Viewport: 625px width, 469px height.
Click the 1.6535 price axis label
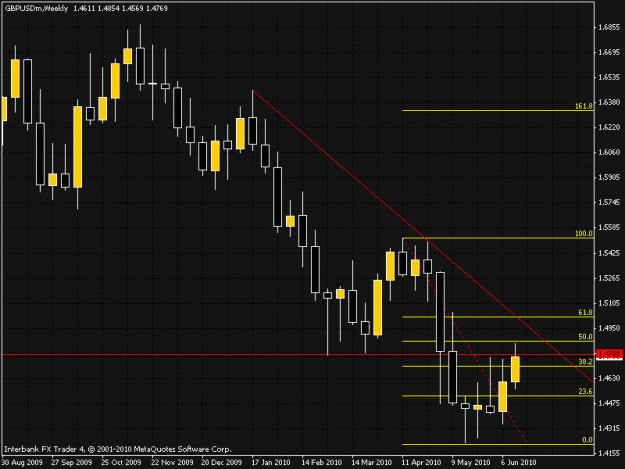[x=609, y=77]
